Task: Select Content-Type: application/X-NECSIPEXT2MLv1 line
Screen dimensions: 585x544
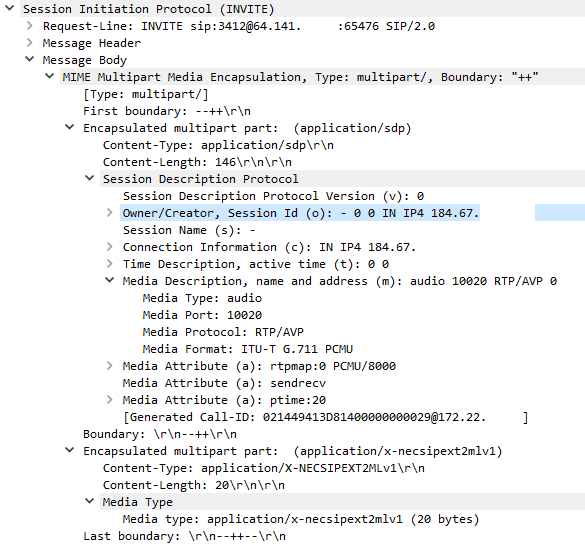Action: click(x=264, y=468)
